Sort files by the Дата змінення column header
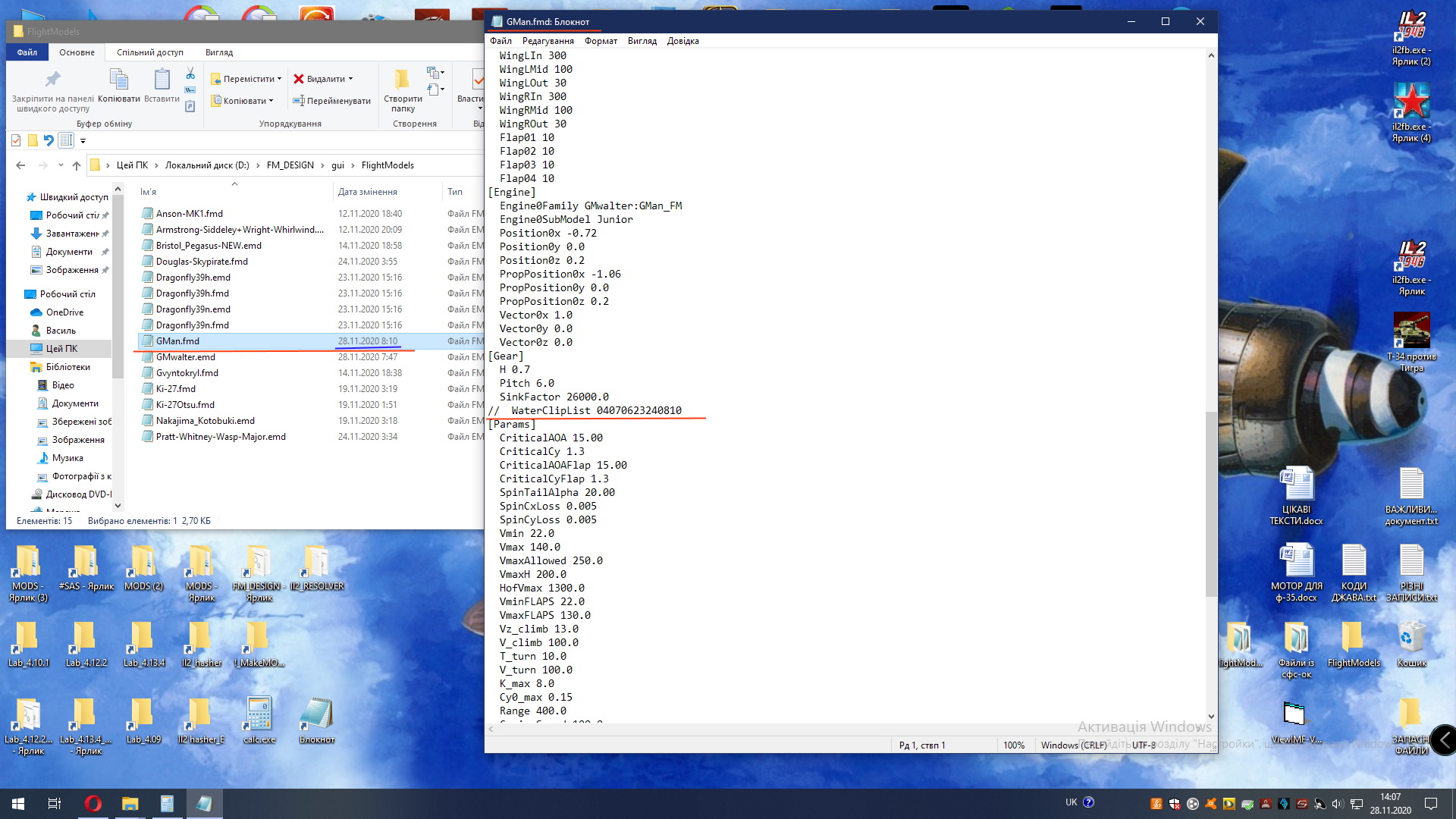1456x819 pixels. coord(368,192)
